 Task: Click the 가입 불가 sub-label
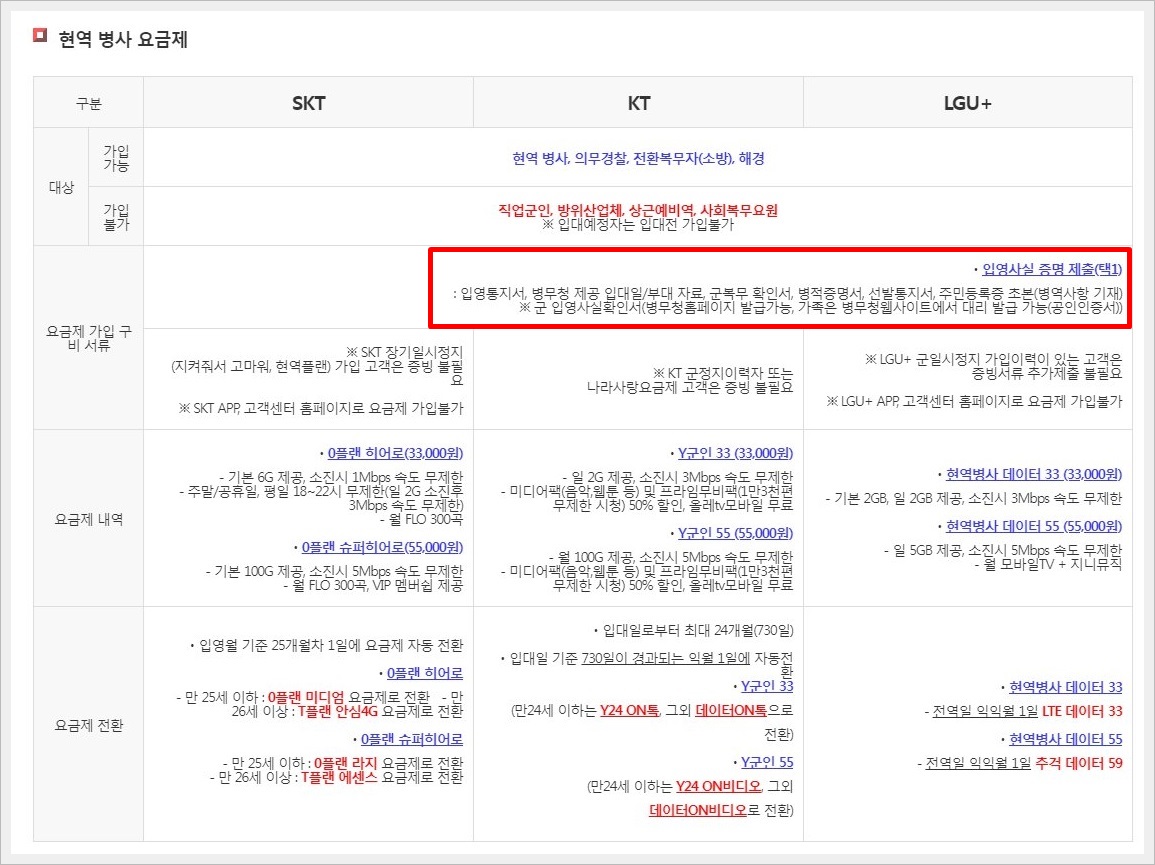[x=116, y=217]
